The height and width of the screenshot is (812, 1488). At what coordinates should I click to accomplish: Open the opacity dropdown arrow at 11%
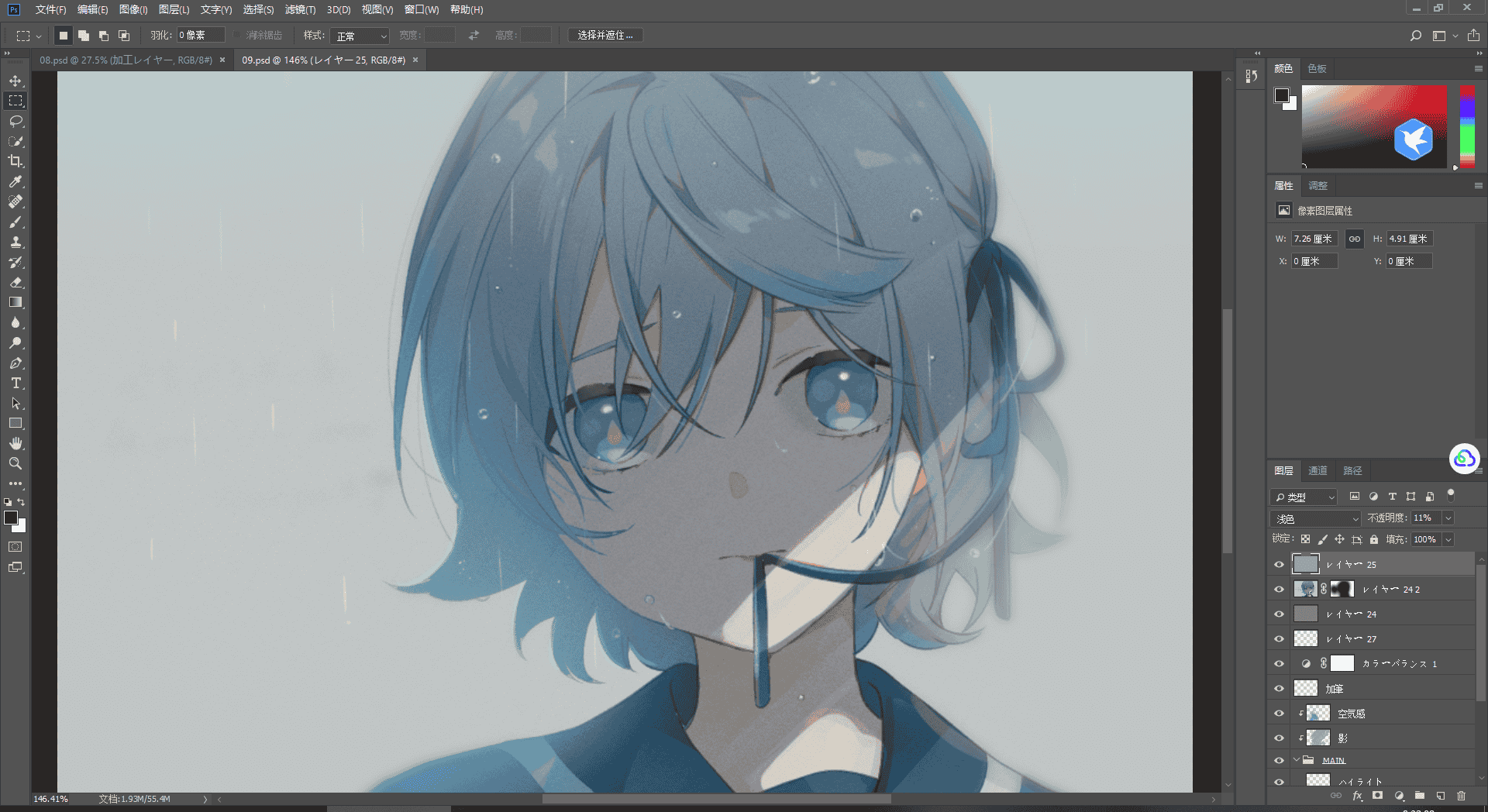1448,518
